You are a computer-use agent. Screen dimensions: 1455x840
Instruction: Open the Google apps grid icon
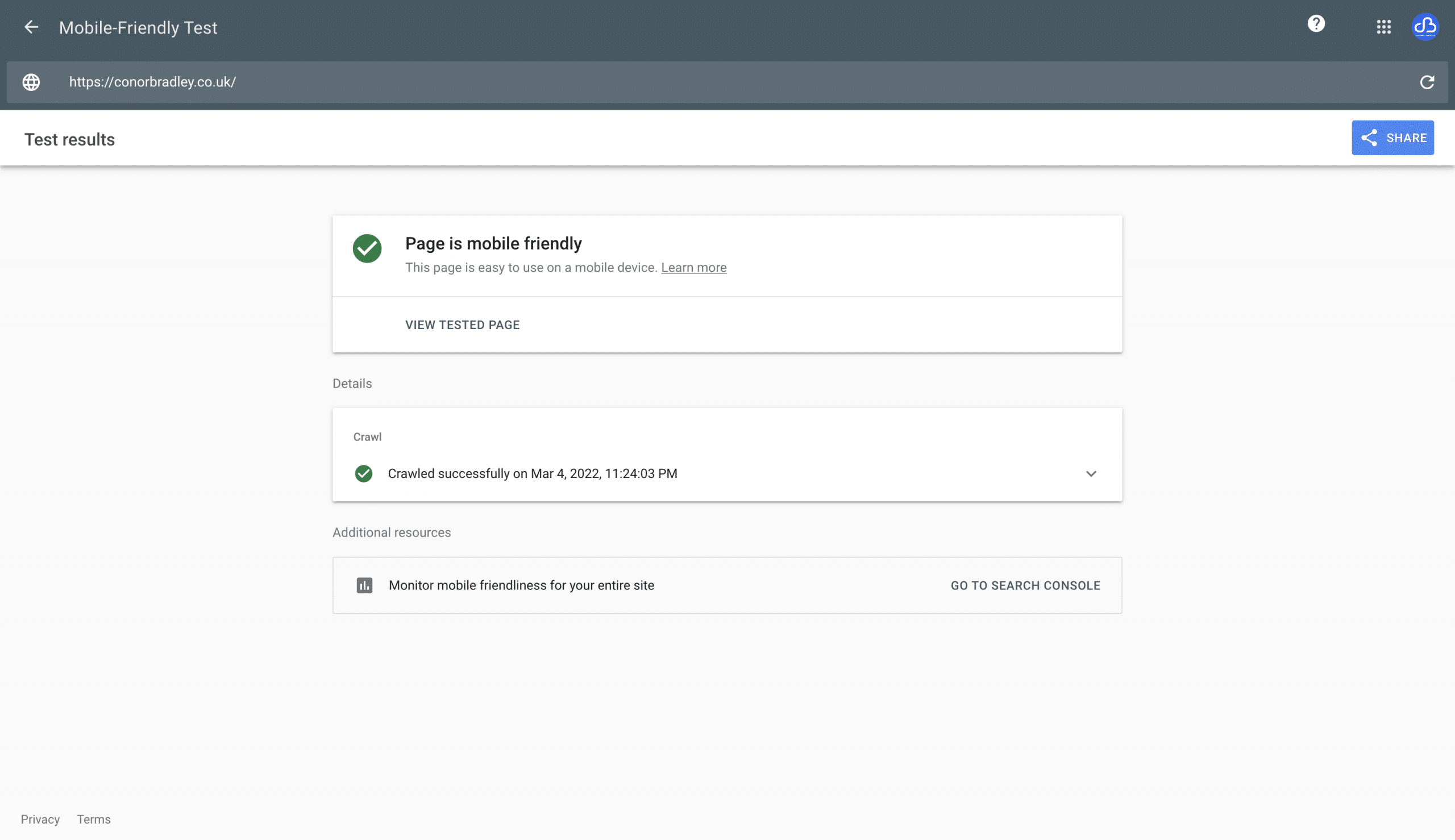click(x=1383, y=27)
